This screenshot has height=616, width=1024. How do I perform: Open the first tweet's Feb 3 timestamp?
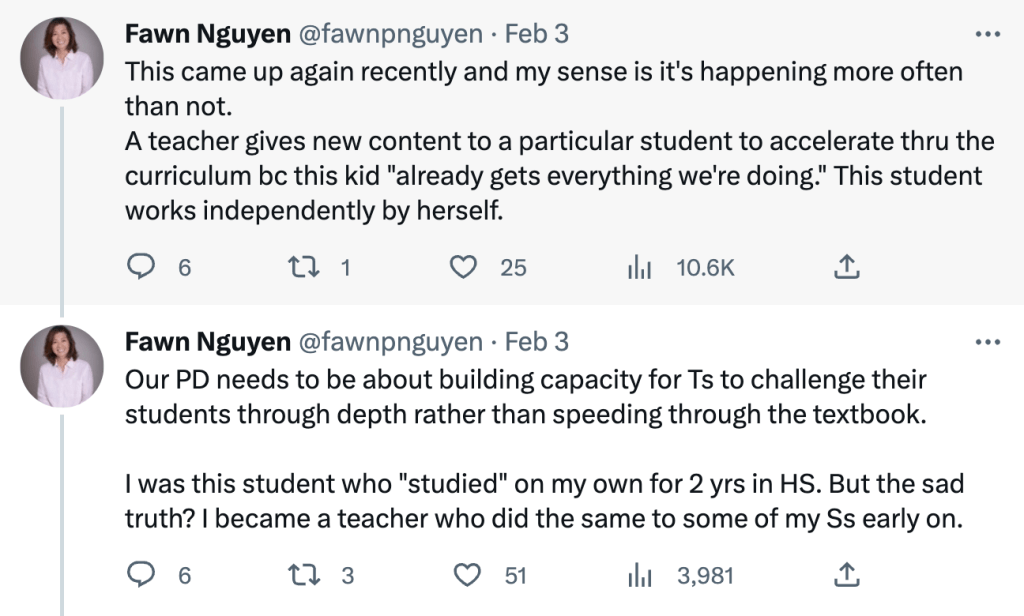tap(537, 34)
